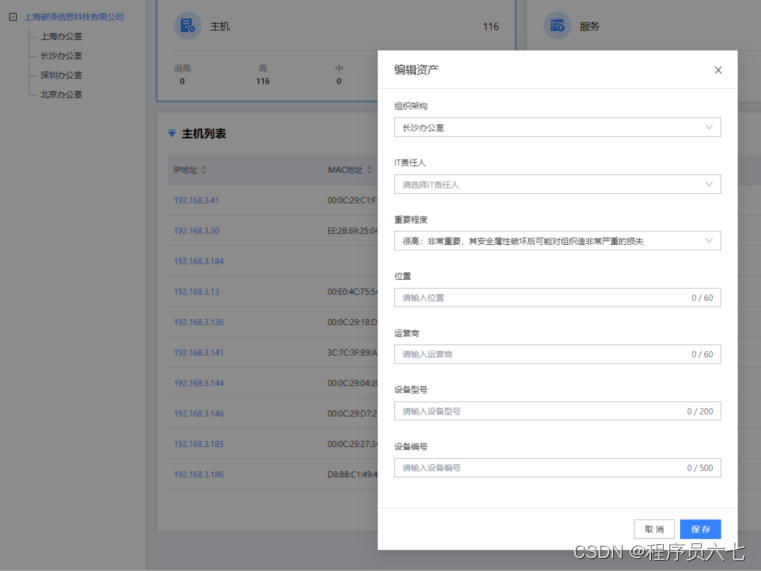Click the 服务 card icon
Screen dimensions: 761x571
[557, 25]
